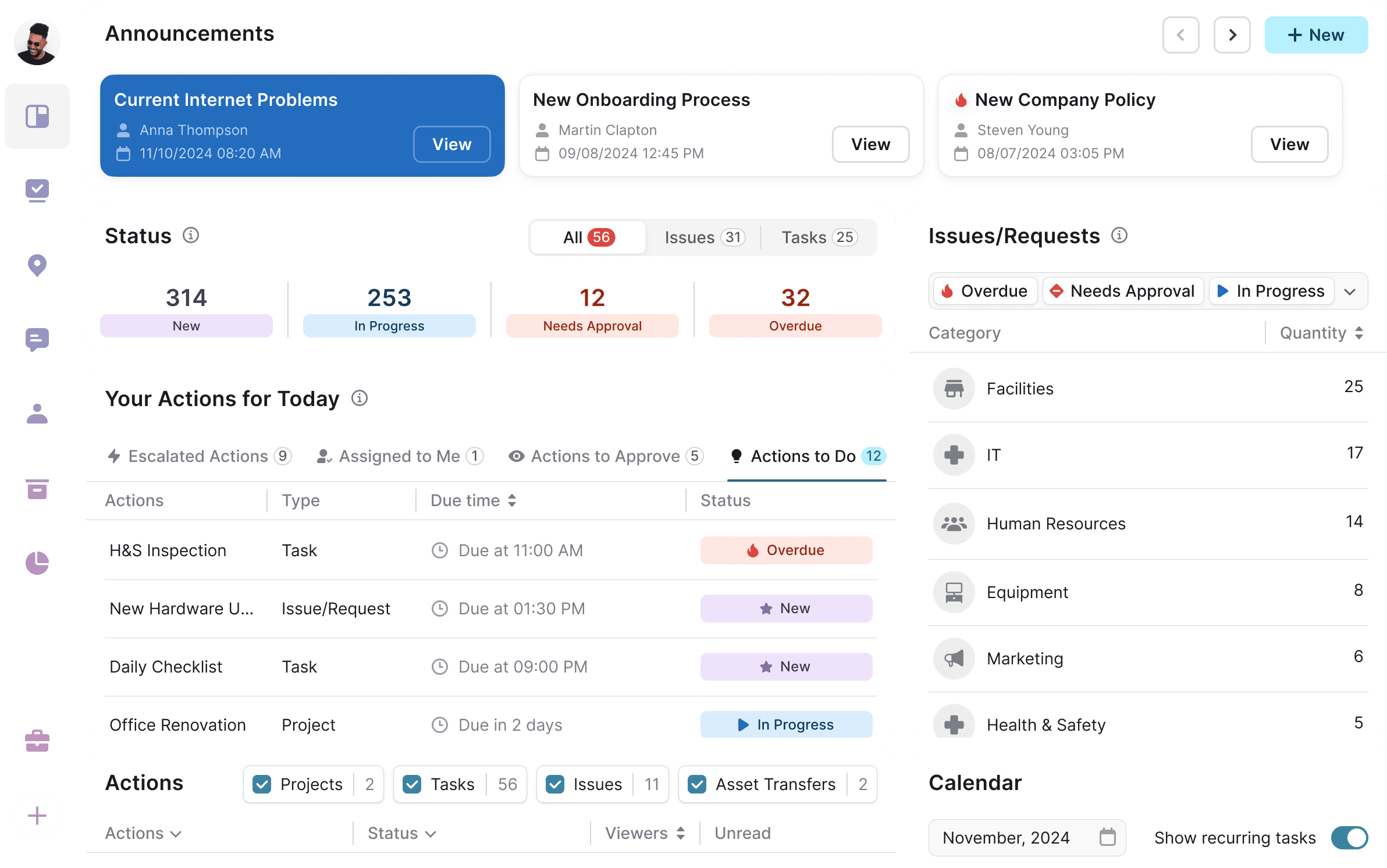This screenshot has width=1387, height=868.
Task: Open the briefcase sidebar icon
Action: coord(37,741)
